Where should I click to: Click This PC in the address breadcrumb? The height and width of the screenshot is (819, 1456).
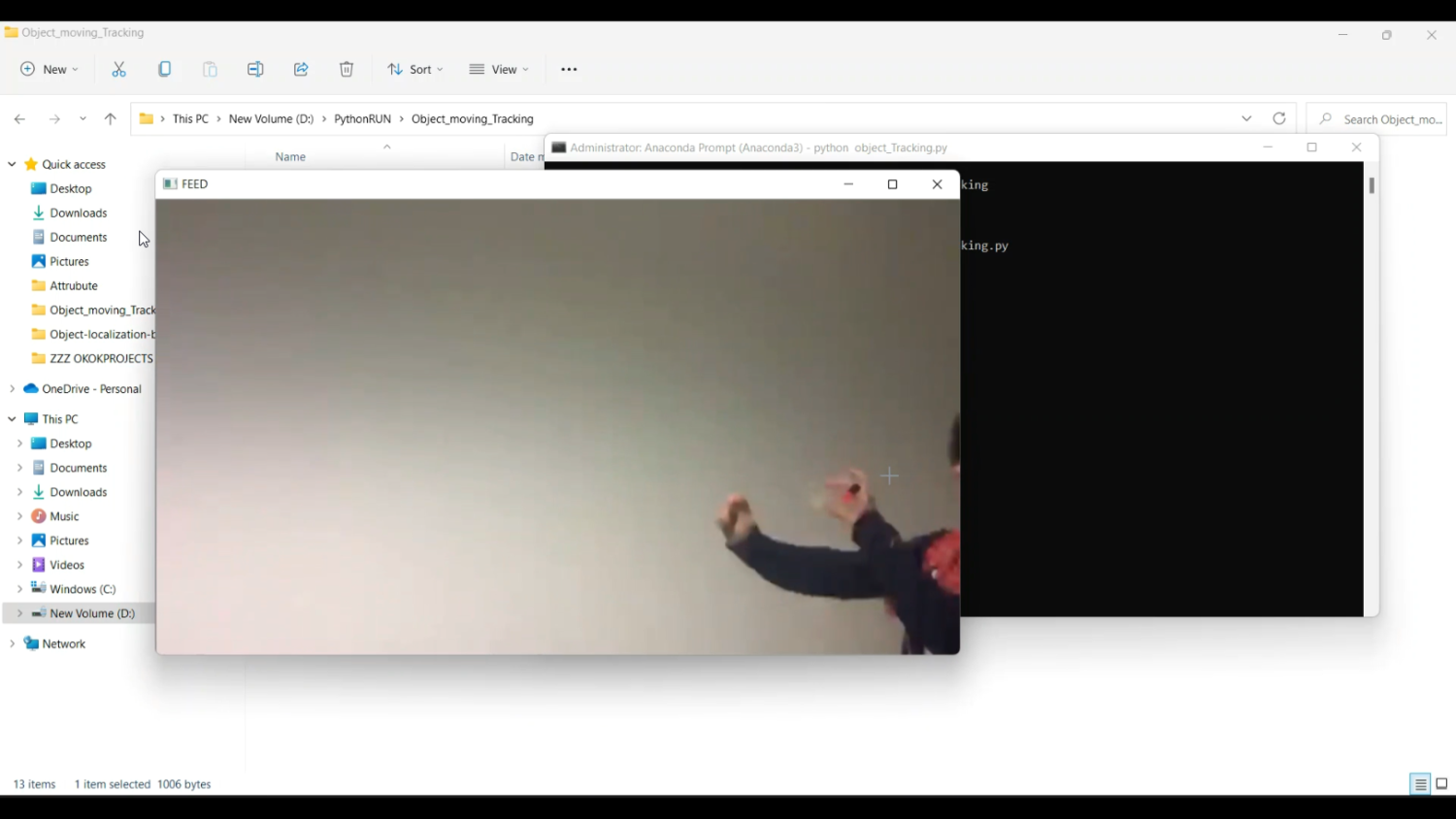190,119
